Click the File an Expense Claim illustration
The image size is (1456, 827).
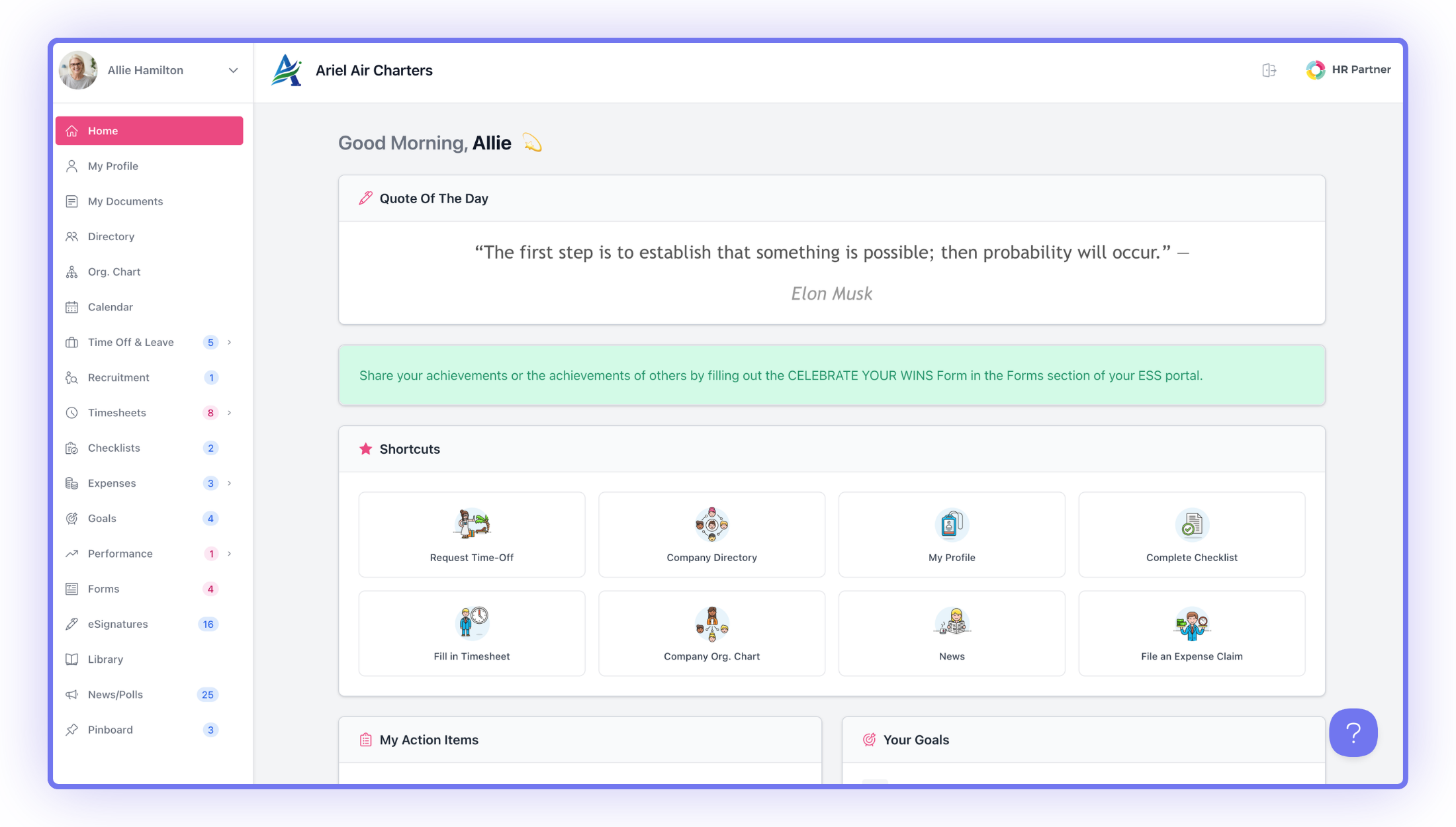point(1192,624)
